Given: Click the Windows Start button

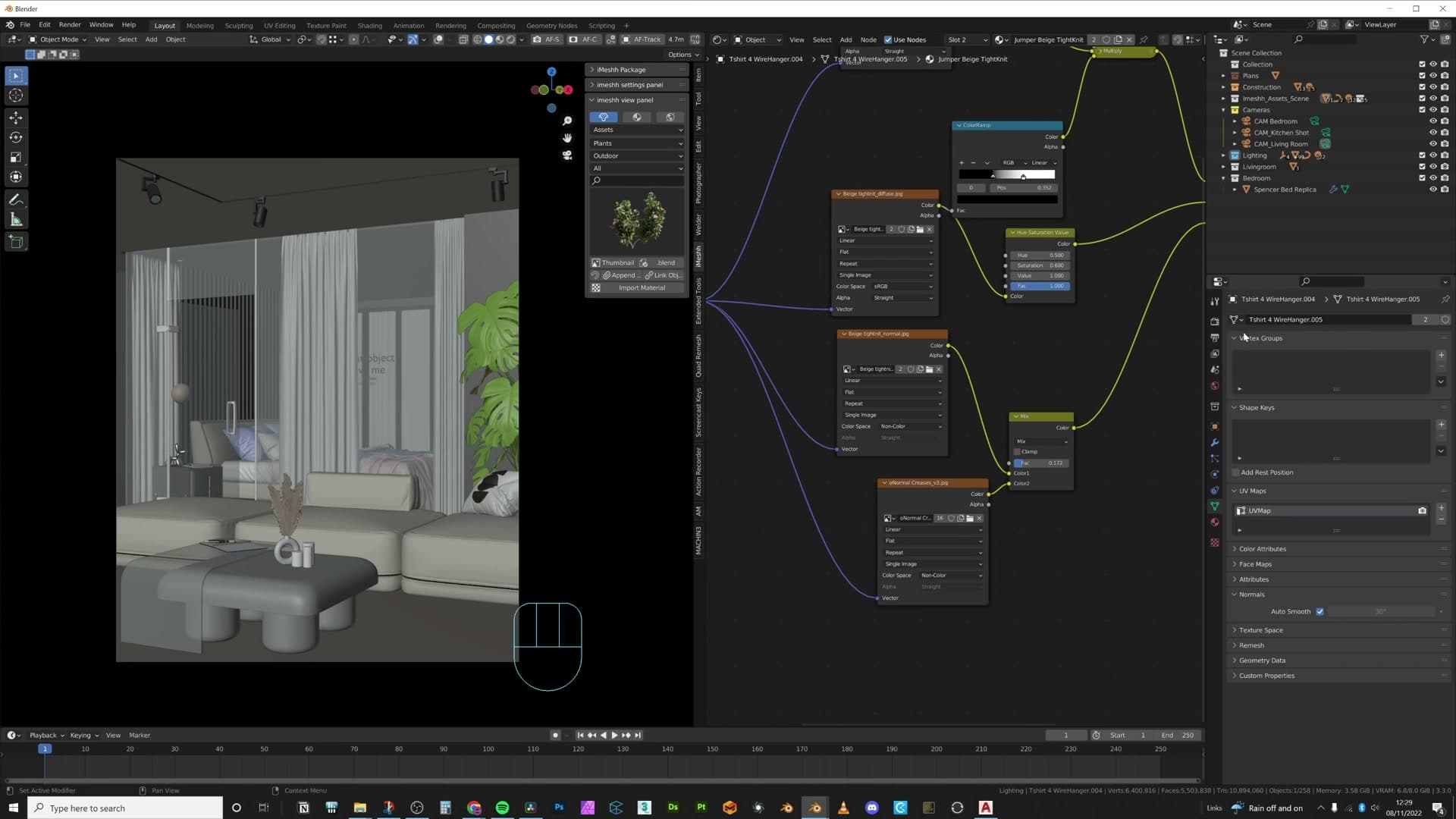Looking at the screenshot, I should click(x=13, y=808).
